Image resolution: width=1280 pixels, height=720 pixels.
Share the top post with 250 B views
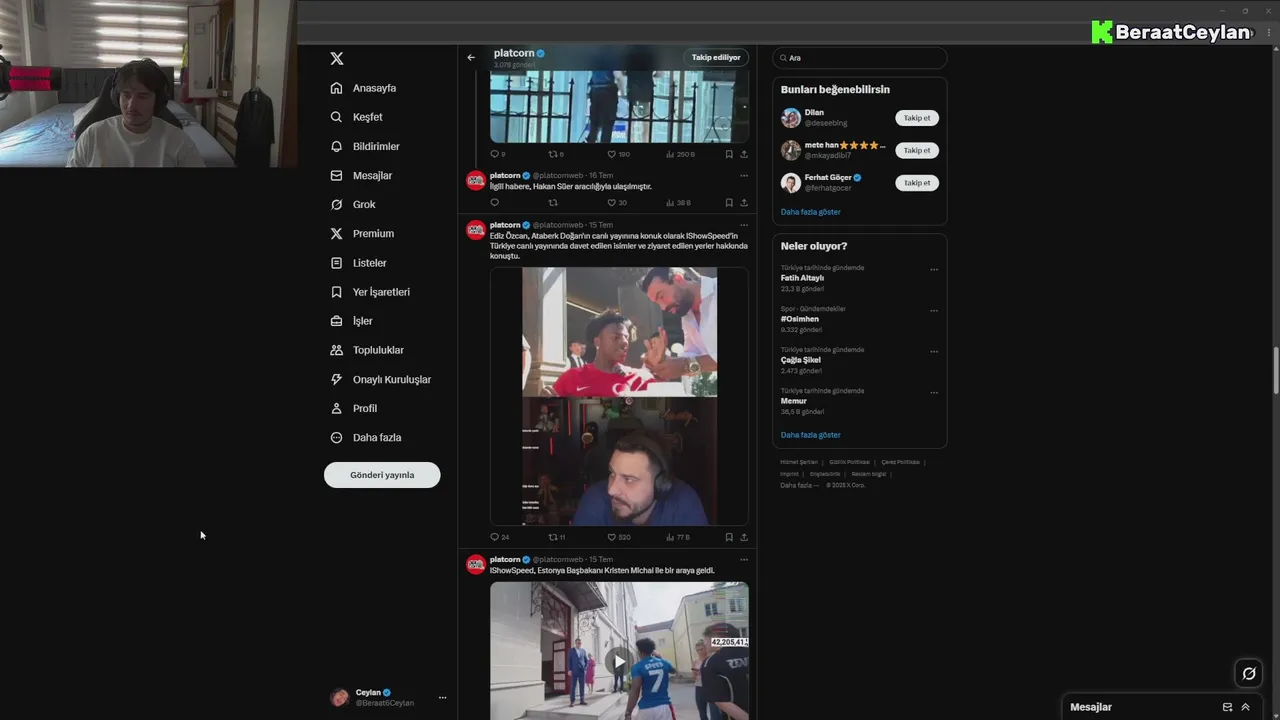tap(744, 154)
